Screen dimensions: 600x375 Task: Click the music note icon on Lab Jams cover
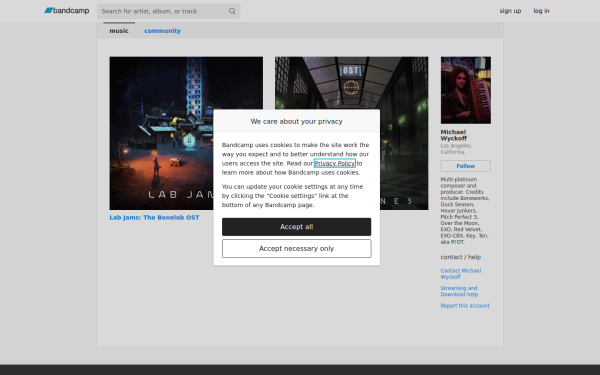(189, 140)
